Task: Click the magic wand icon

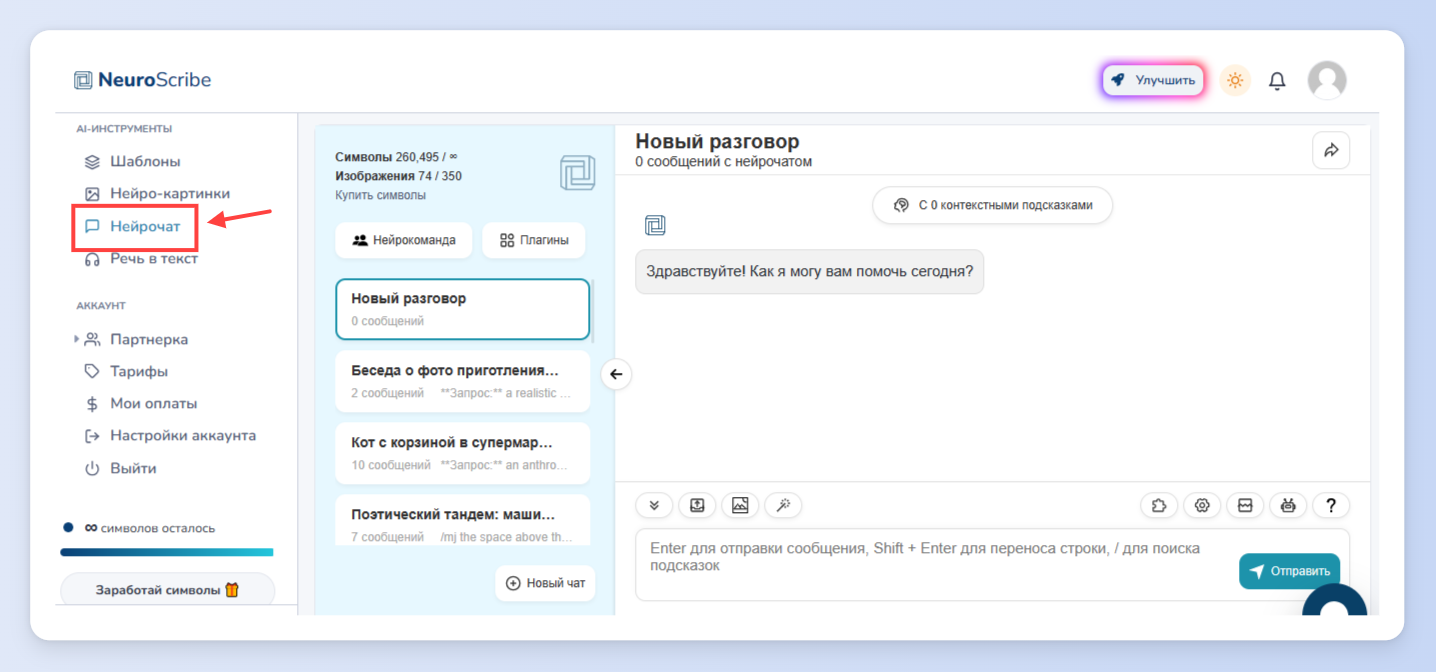Action: 783,506
